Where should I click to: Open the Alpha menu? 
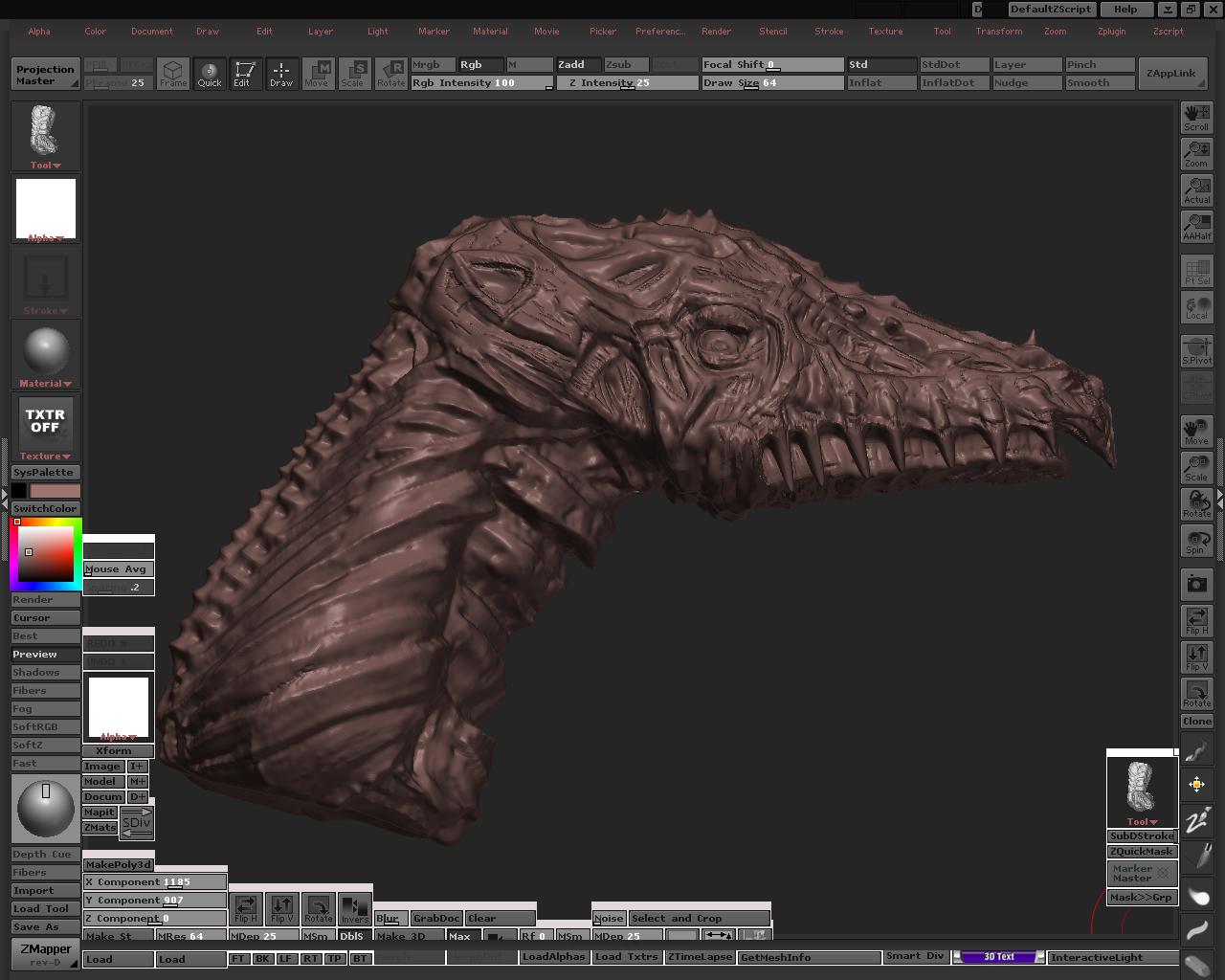pyautogui.click(x=39, y=32)
